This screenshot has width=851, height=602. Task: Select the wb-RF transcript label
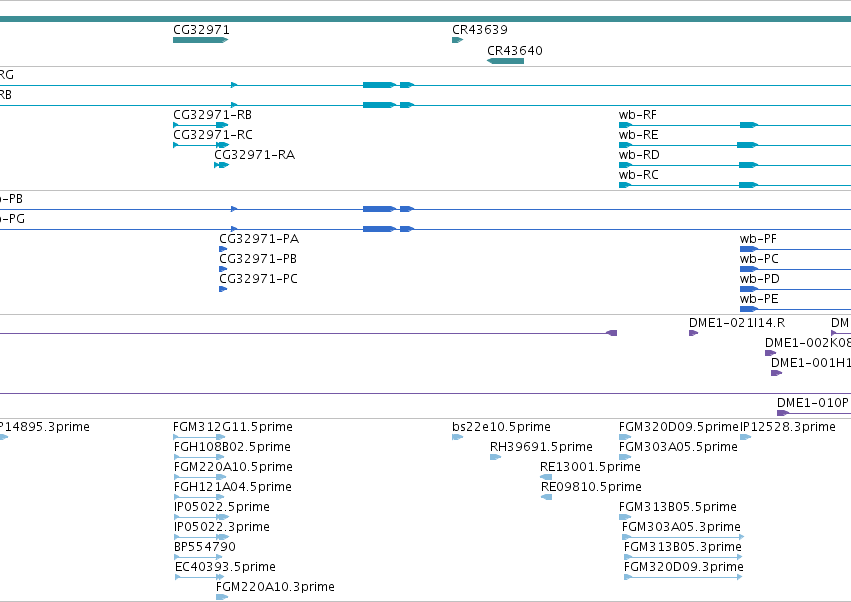click(638, 115)
